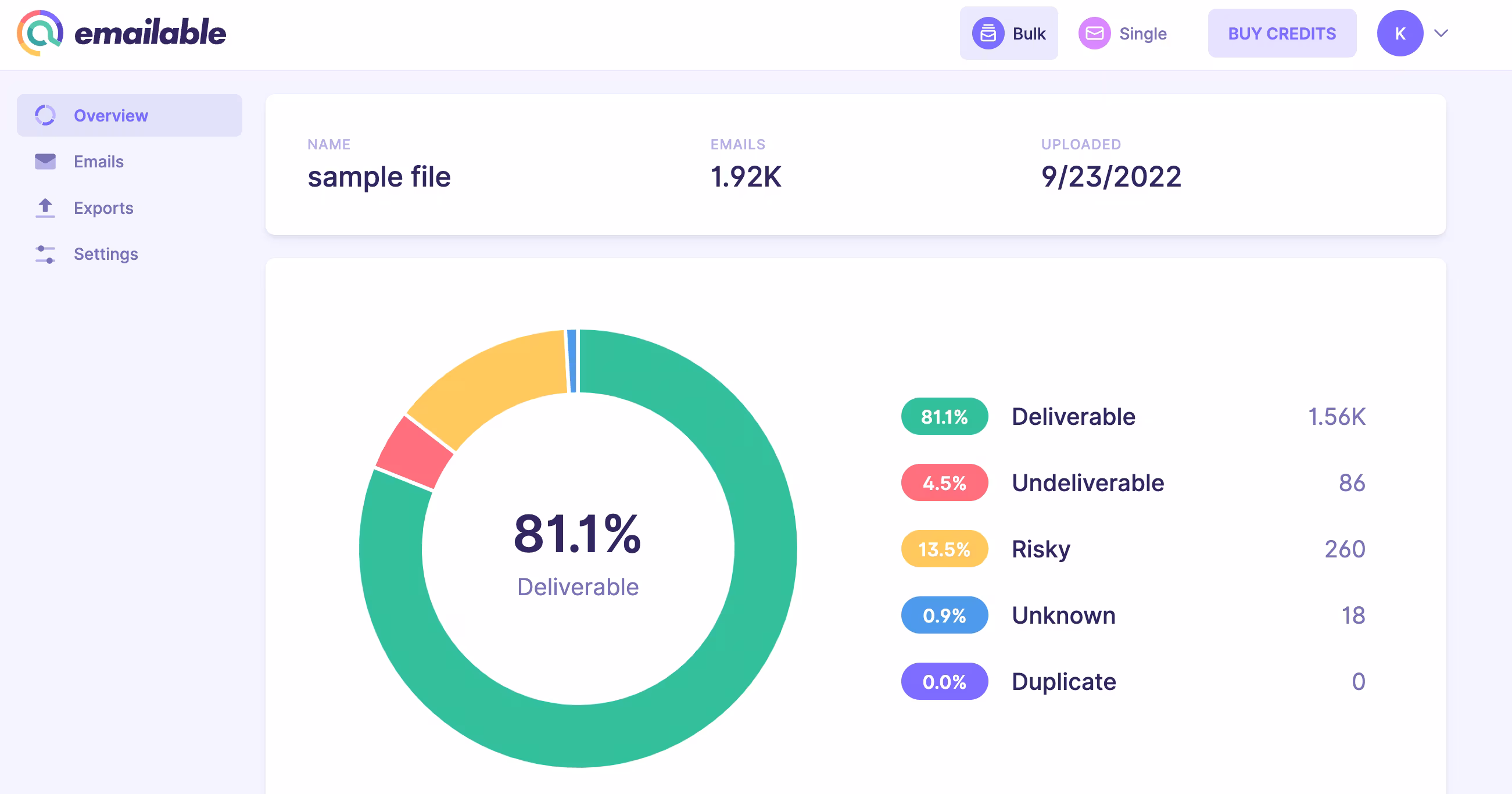Click the Overview donut icon in sidebar

[45, 116]
